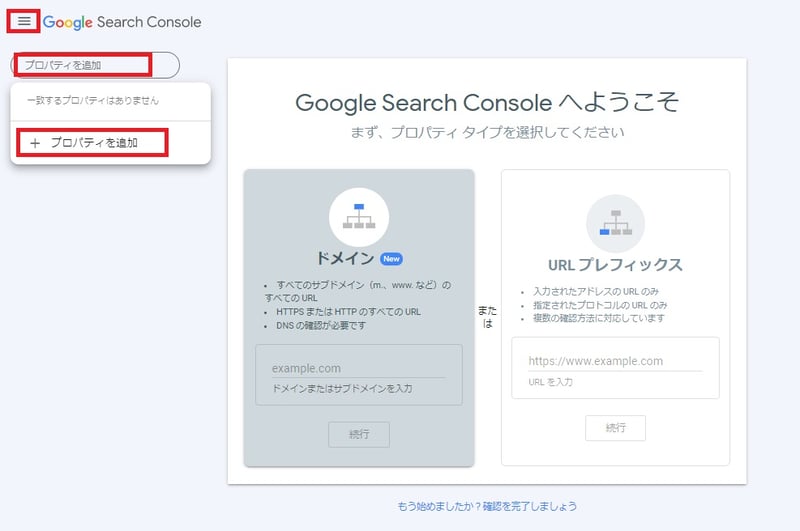Click the Google Search Console logo

[x=122, y=22]
